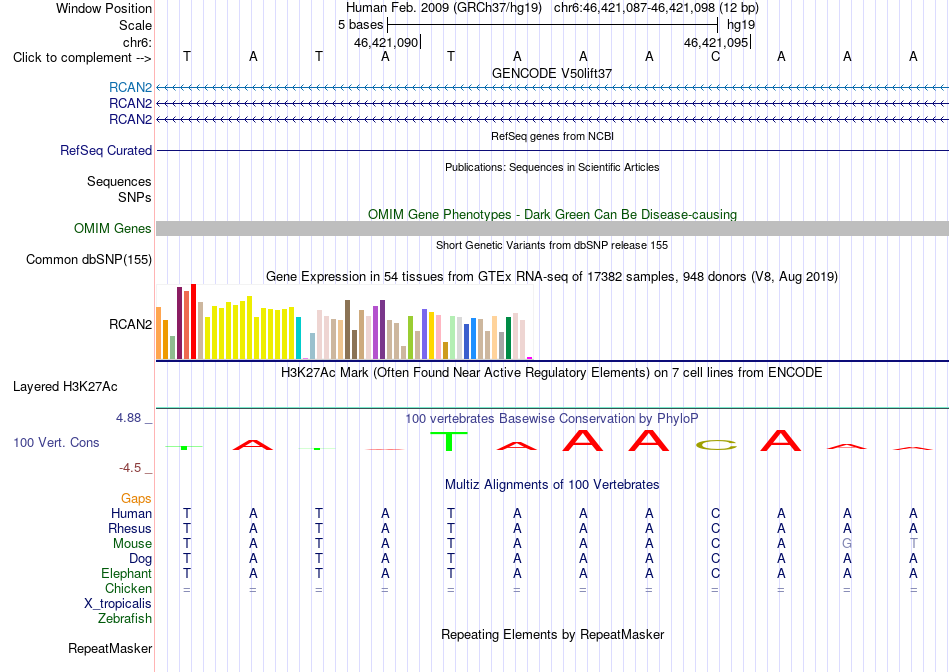
Task: Click the Scale label
Action: click(135, 25)
